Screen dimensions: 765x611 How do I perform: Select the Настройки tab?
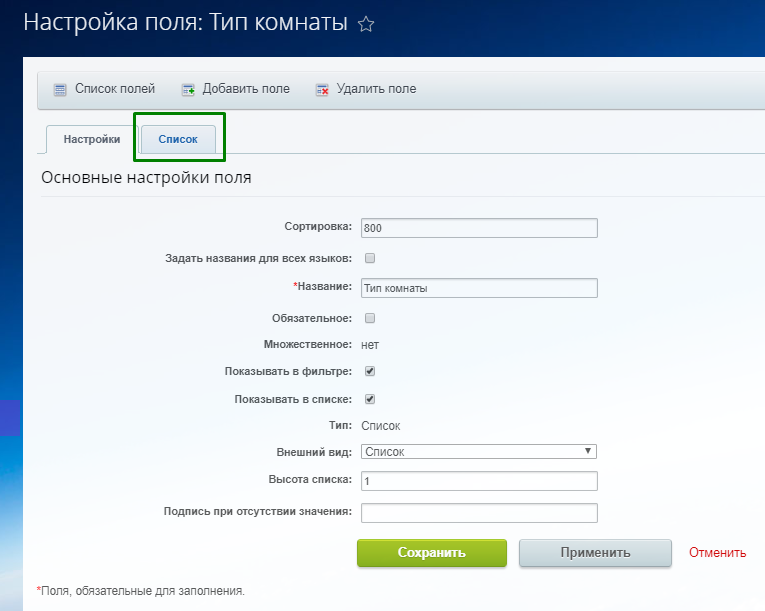click(92, 139)
